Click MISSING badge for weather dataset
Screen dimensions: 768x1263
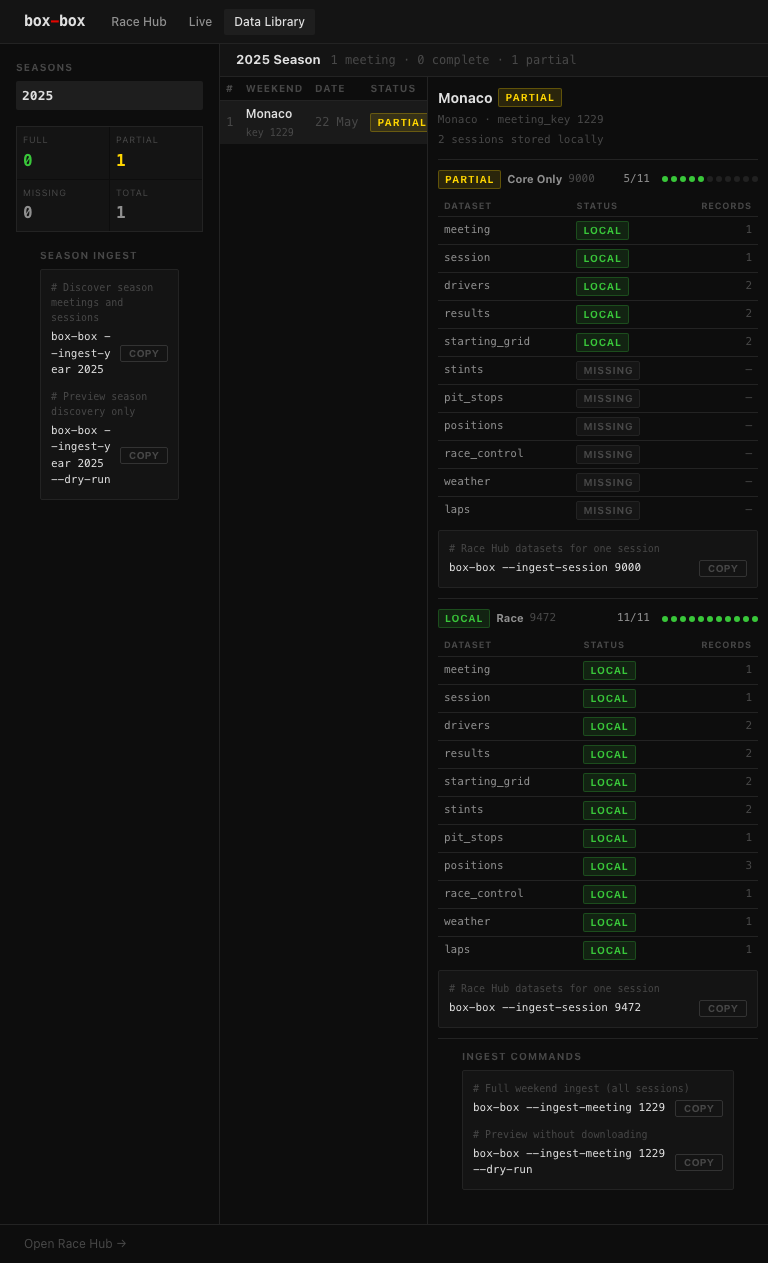point(608,482)
